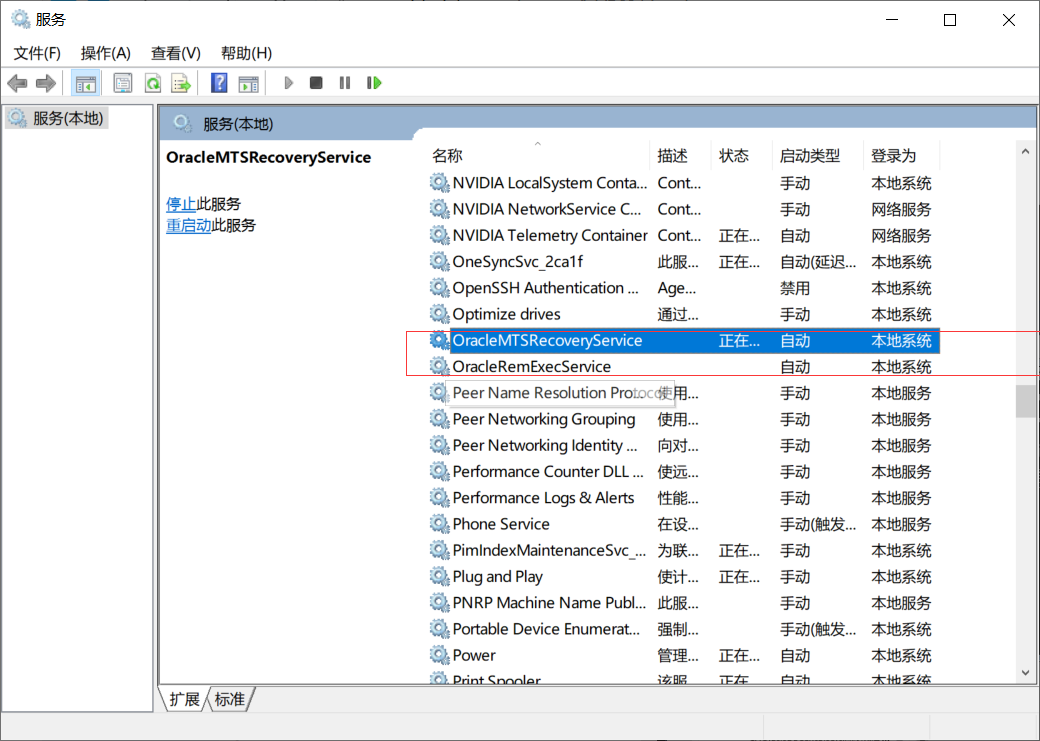Click the Start Service play icon

coord(288,83)
